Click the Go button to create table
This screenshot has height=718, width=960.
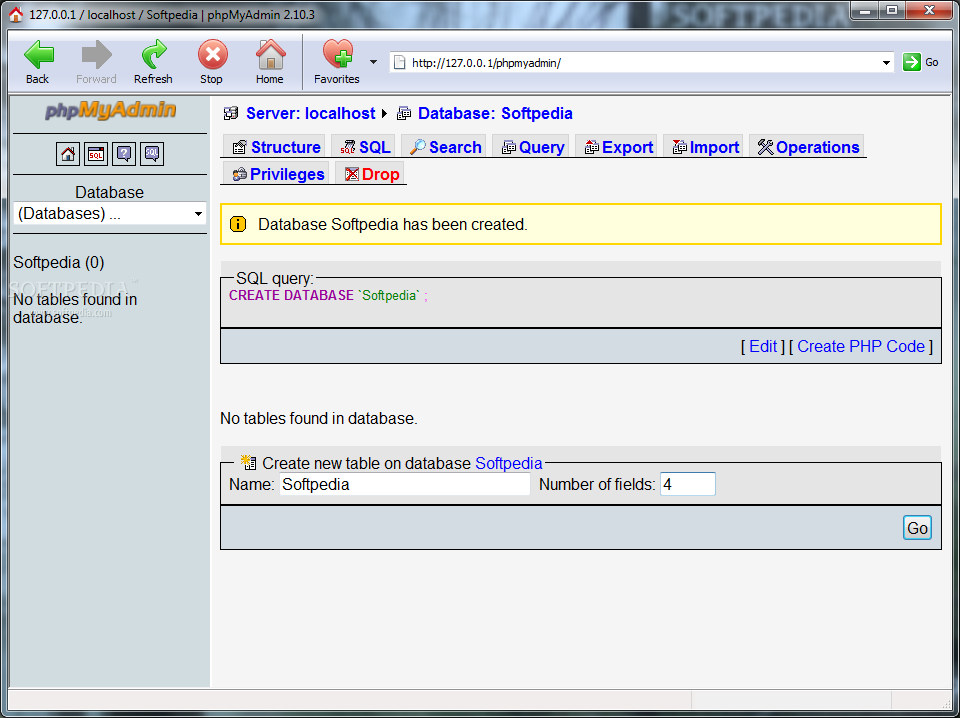917,528
